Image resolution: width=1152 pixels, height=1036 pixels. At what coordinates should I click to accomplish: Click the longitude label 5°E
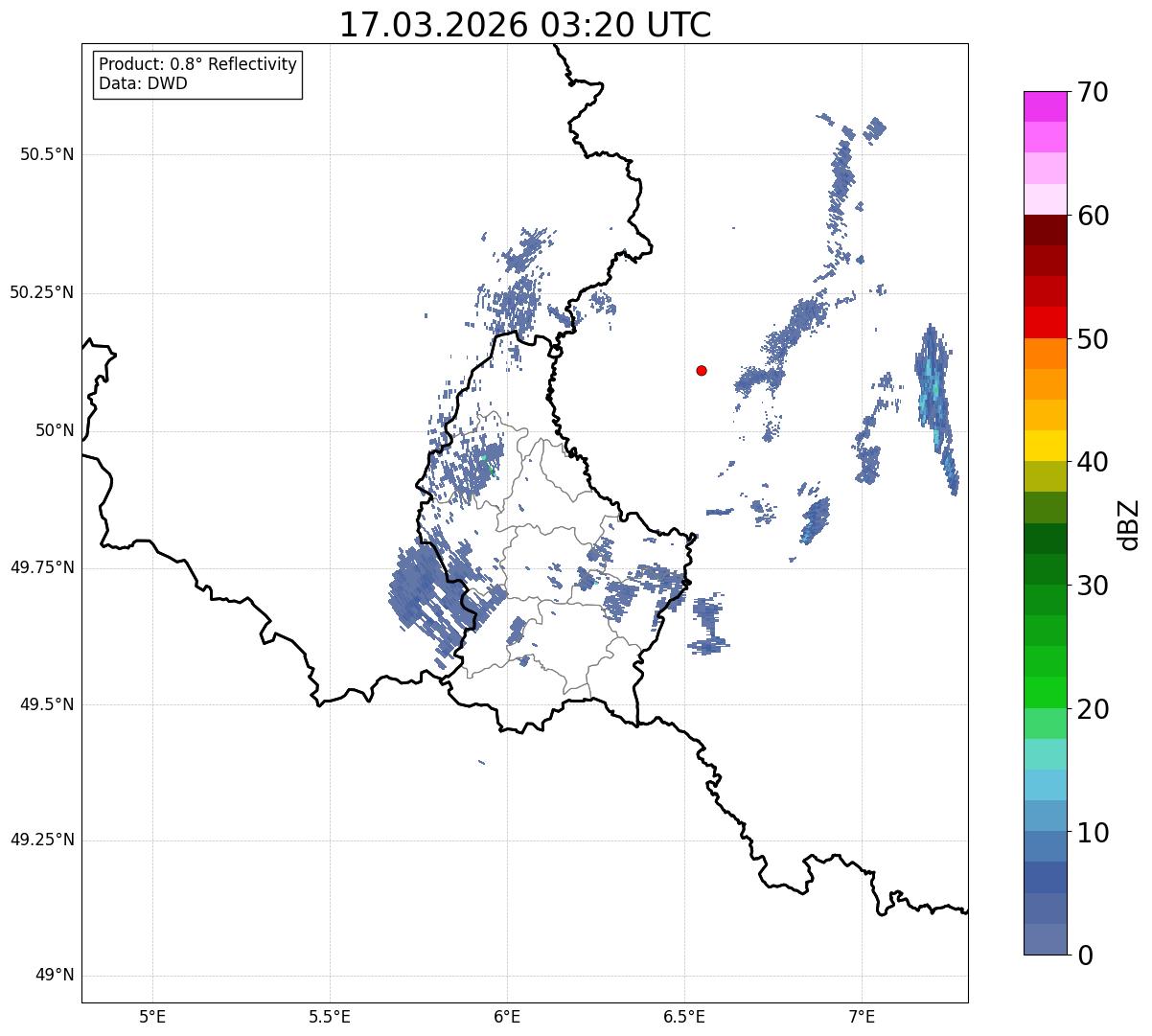pos(152,1016)
